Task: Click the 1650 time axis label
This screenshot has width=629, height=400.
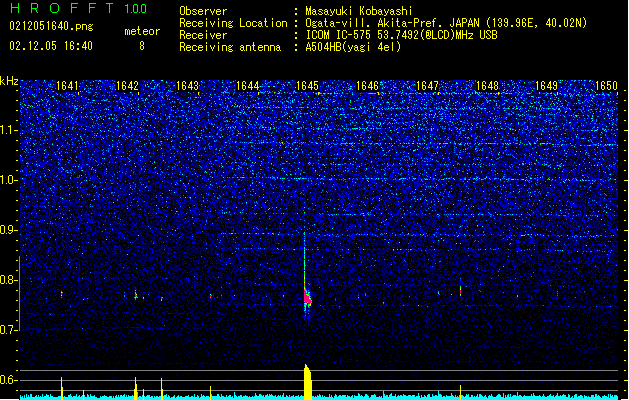Action: pyautogui.click(x=607, y=86)
